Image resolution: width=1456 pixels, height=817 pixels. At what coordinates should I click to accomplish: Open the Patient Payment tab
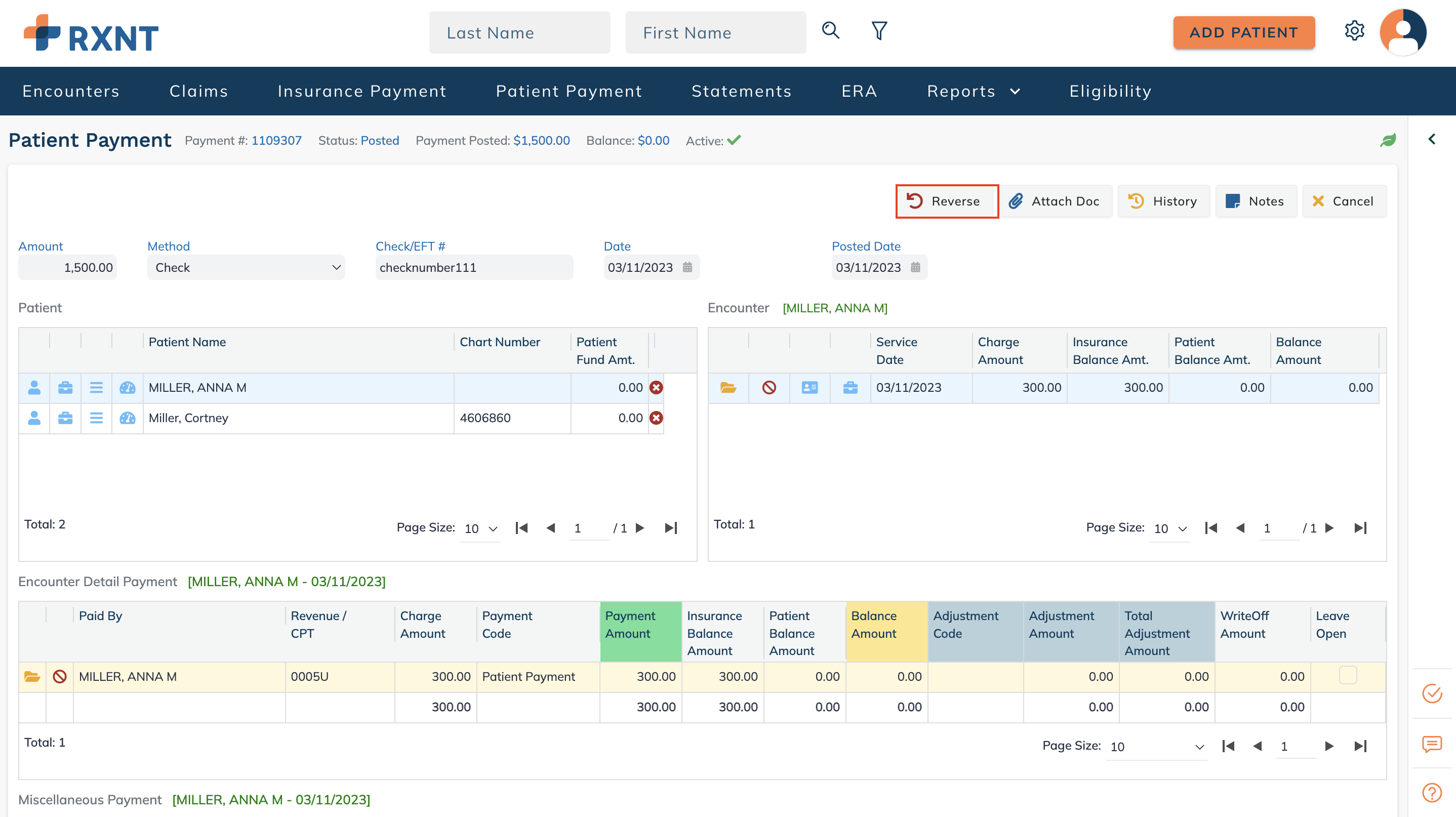pos(569,91)
